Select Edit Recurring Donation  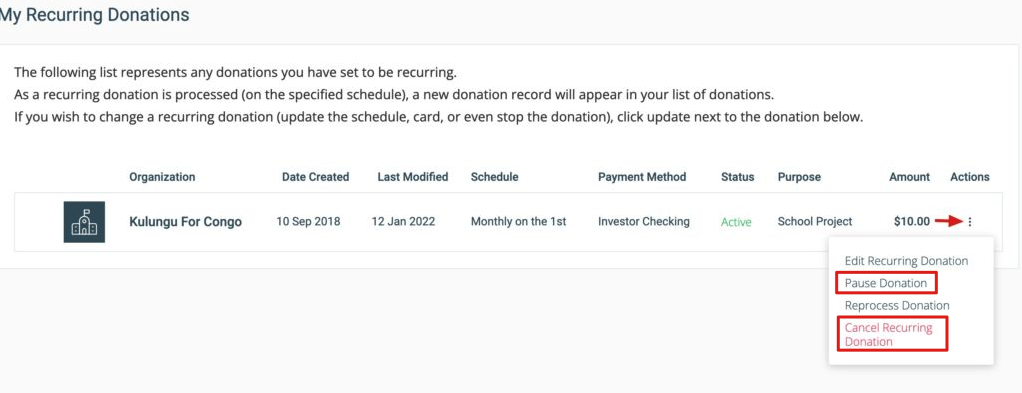click(906, 261)
